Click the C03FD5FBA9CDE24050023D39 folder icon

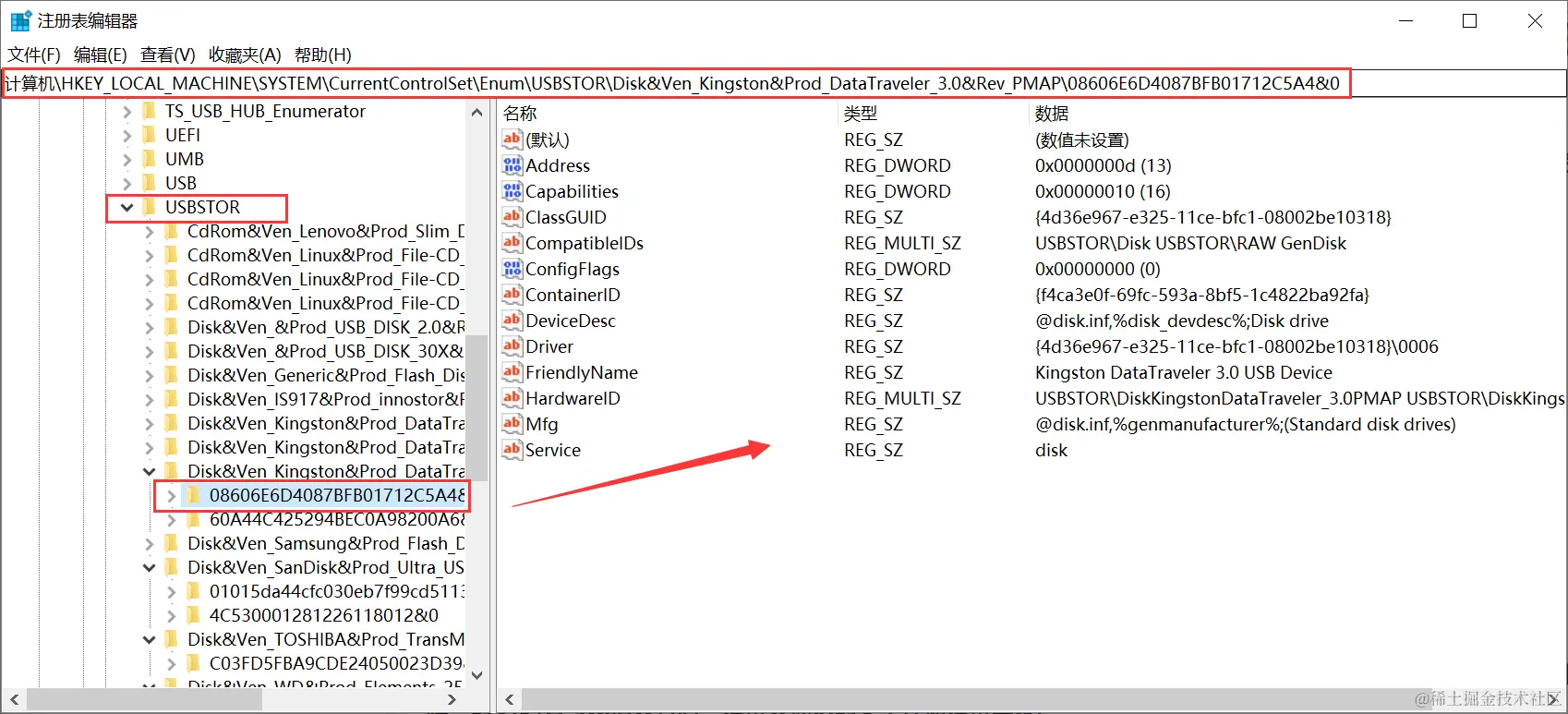point(193,663)
